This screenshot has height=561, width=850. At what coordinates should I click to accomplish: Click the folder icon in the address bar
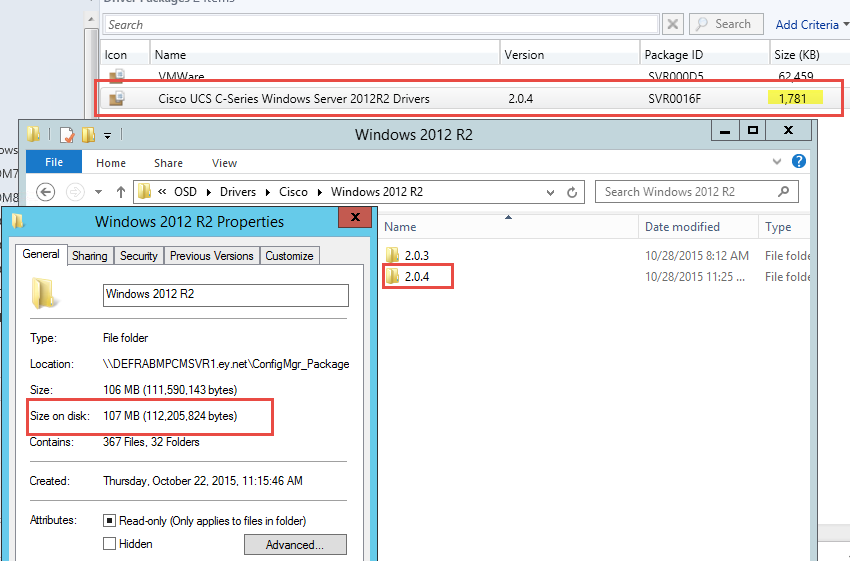[144, 191]
